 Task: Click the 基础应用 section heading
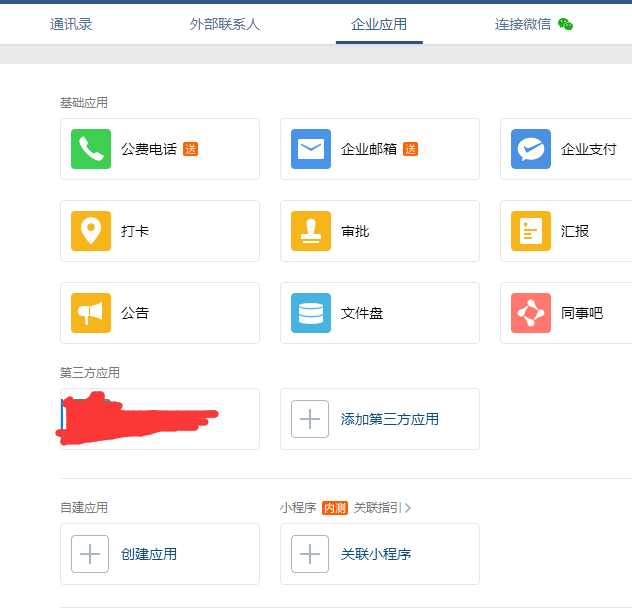(x=84, y=103)
